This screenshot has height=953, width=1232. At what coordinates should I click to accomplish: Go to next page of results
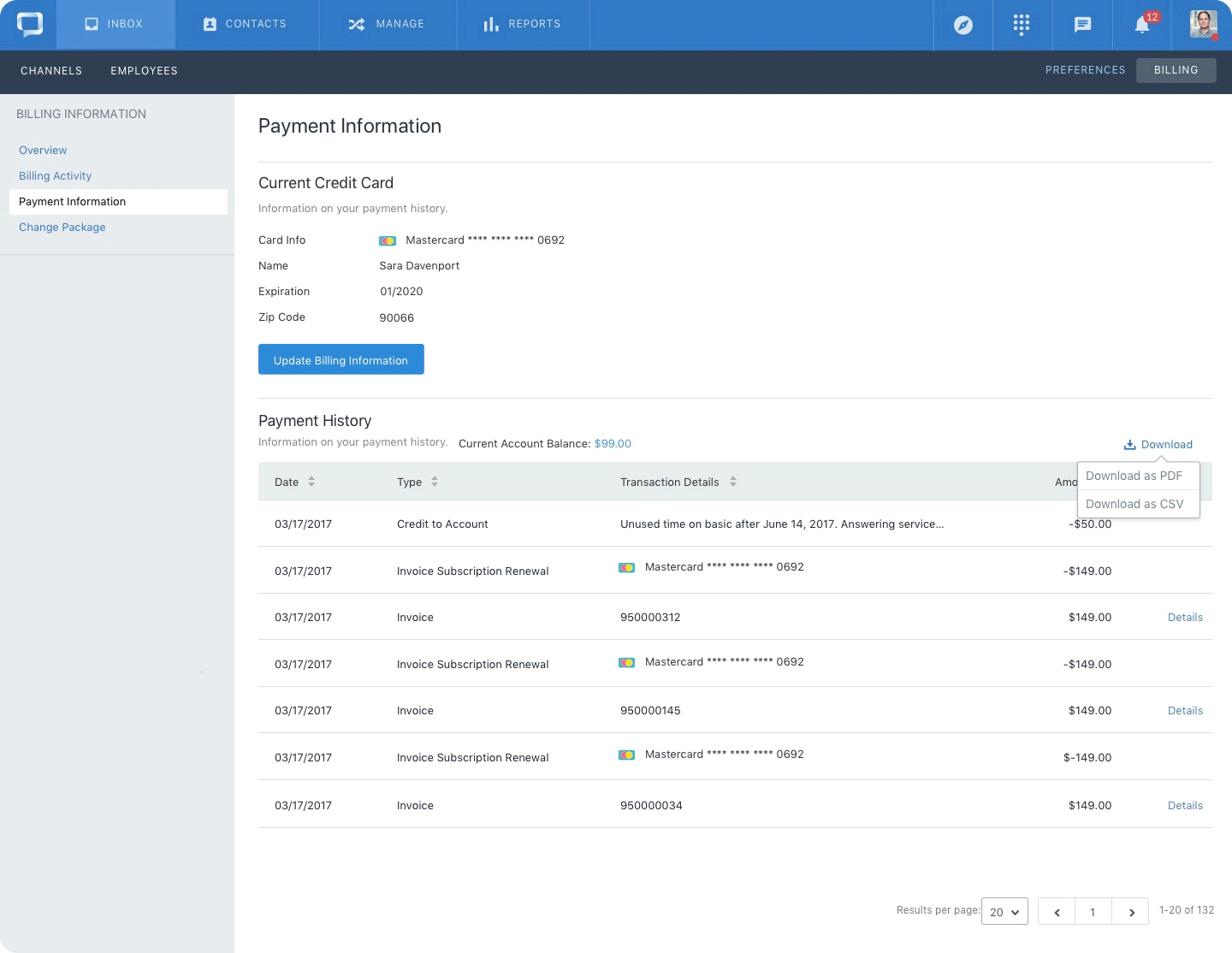pyautogui.click(x=1131, y=912)
